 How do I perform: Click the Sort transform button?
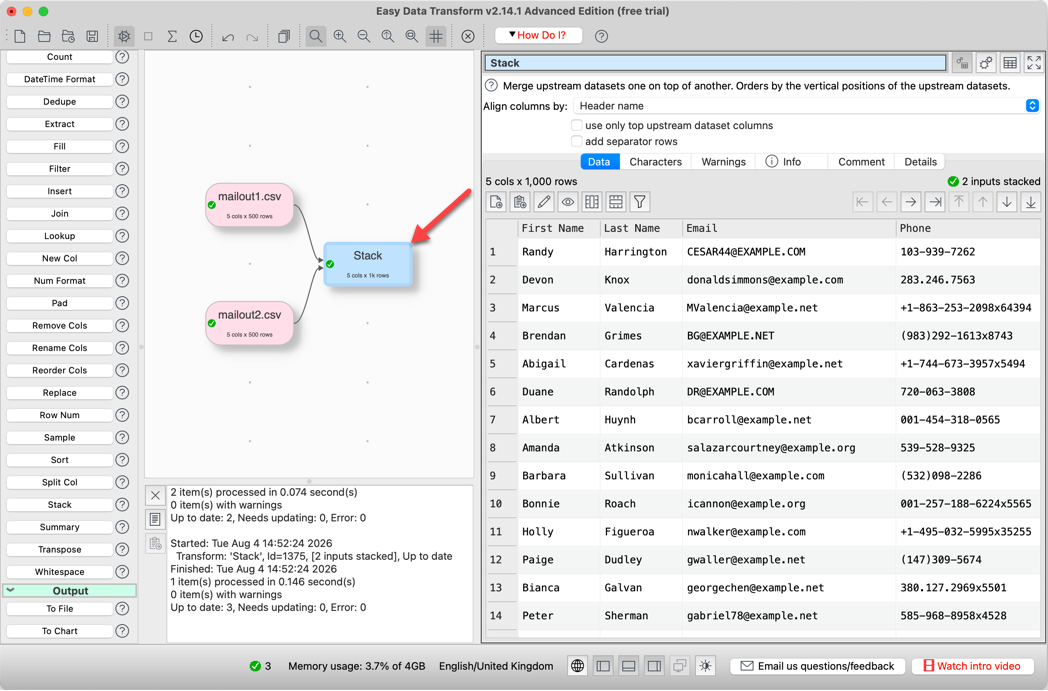(59, 460)
